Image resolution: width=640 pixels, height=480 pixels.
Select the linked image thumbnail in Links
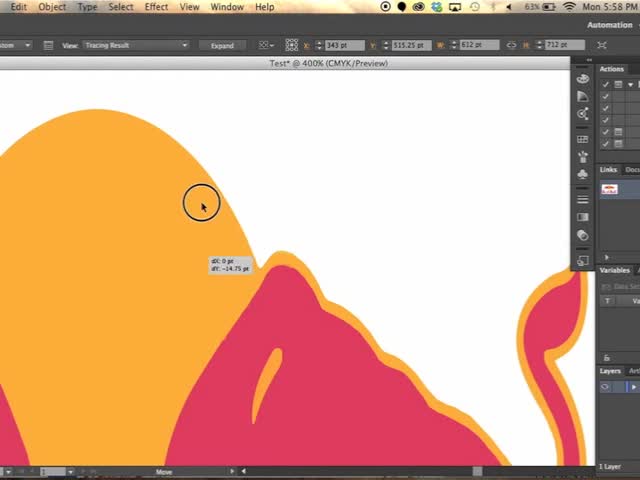(609, 189)
